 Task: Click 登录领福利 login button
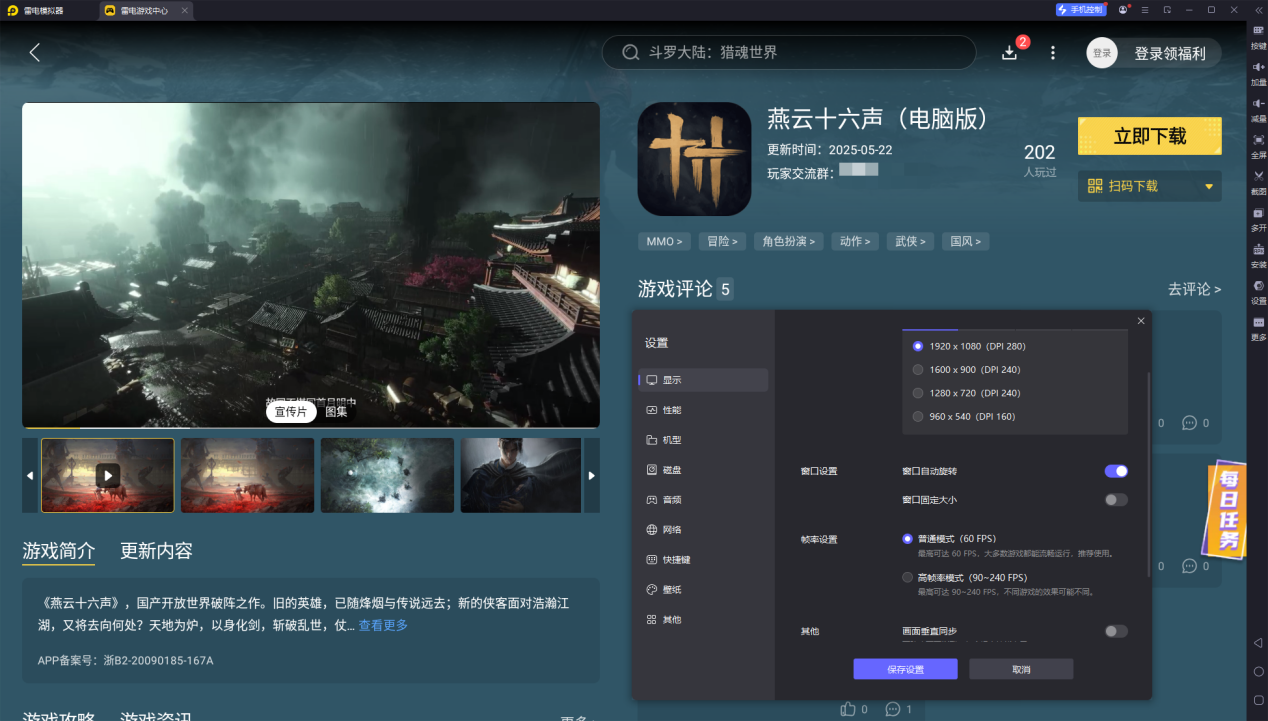coord(1170,54)
